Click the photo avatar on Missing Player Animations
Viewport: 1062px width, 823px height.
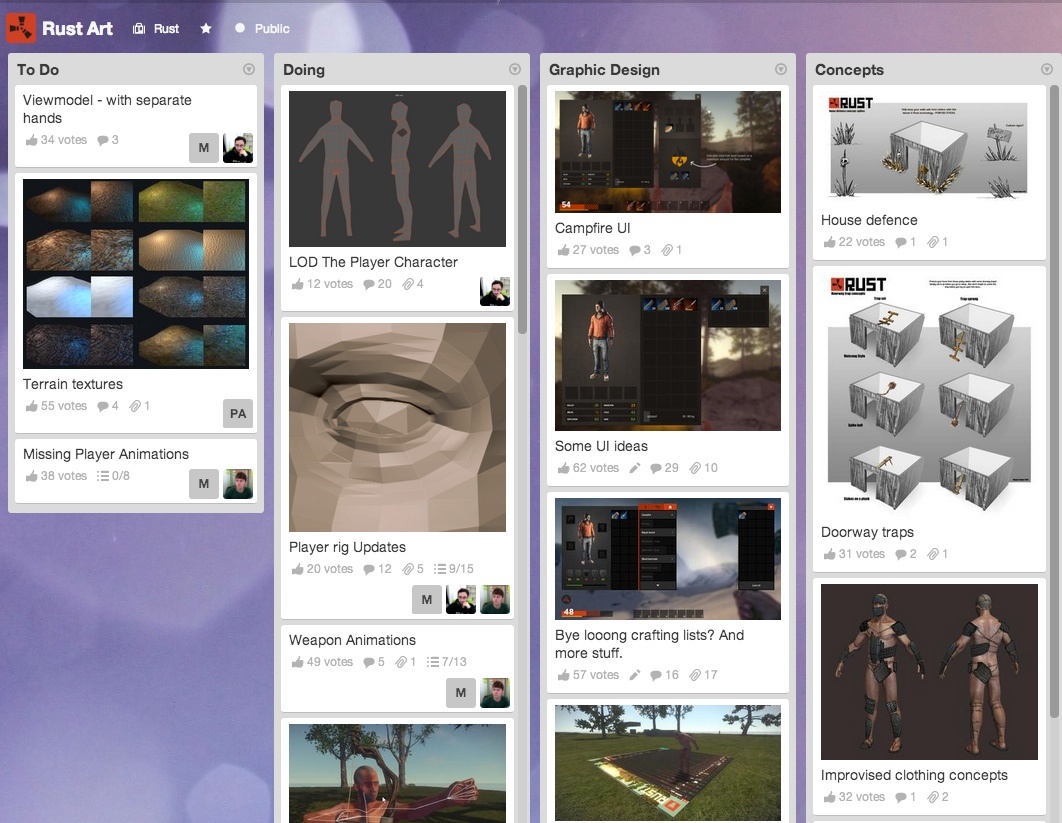(238, 484)
